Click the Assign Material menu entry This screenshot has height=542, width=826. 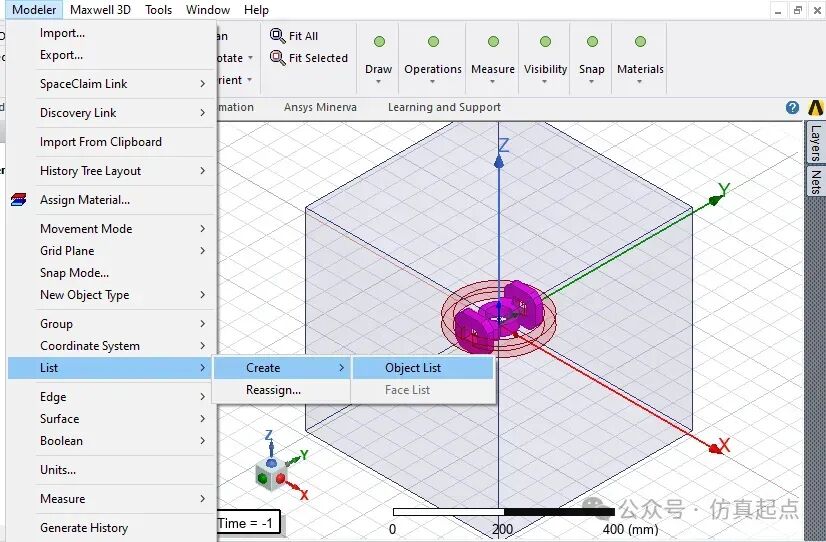click(x=85, y=200)
